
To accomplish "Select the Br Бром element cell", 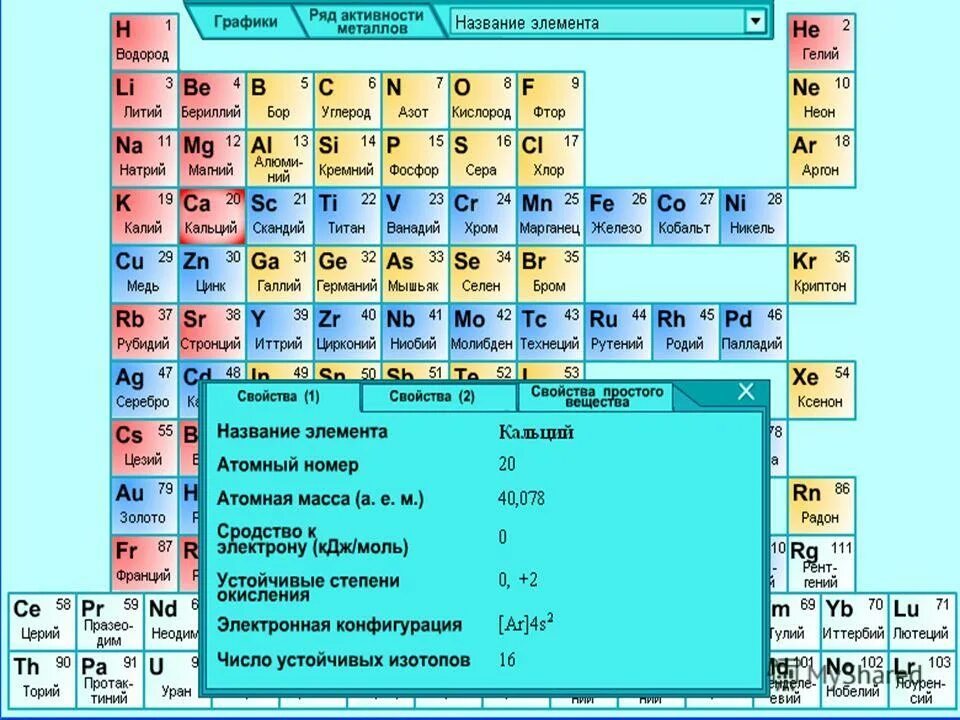I will click(550, 274).
